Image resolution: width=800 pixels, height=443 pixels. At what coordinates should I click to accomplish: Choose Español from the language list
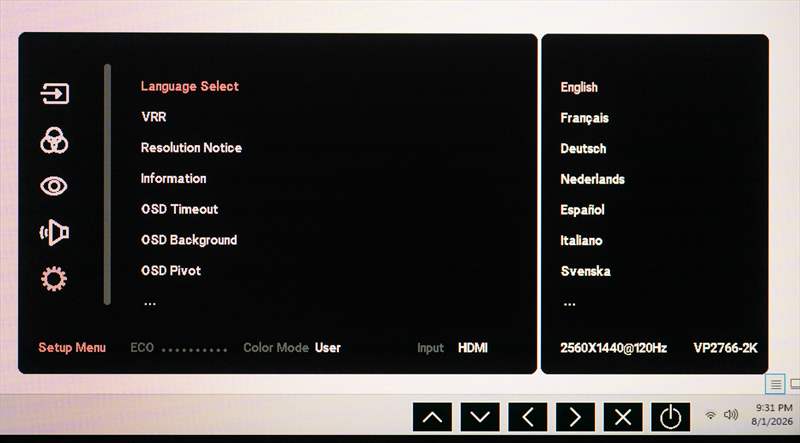click(582, 210)
